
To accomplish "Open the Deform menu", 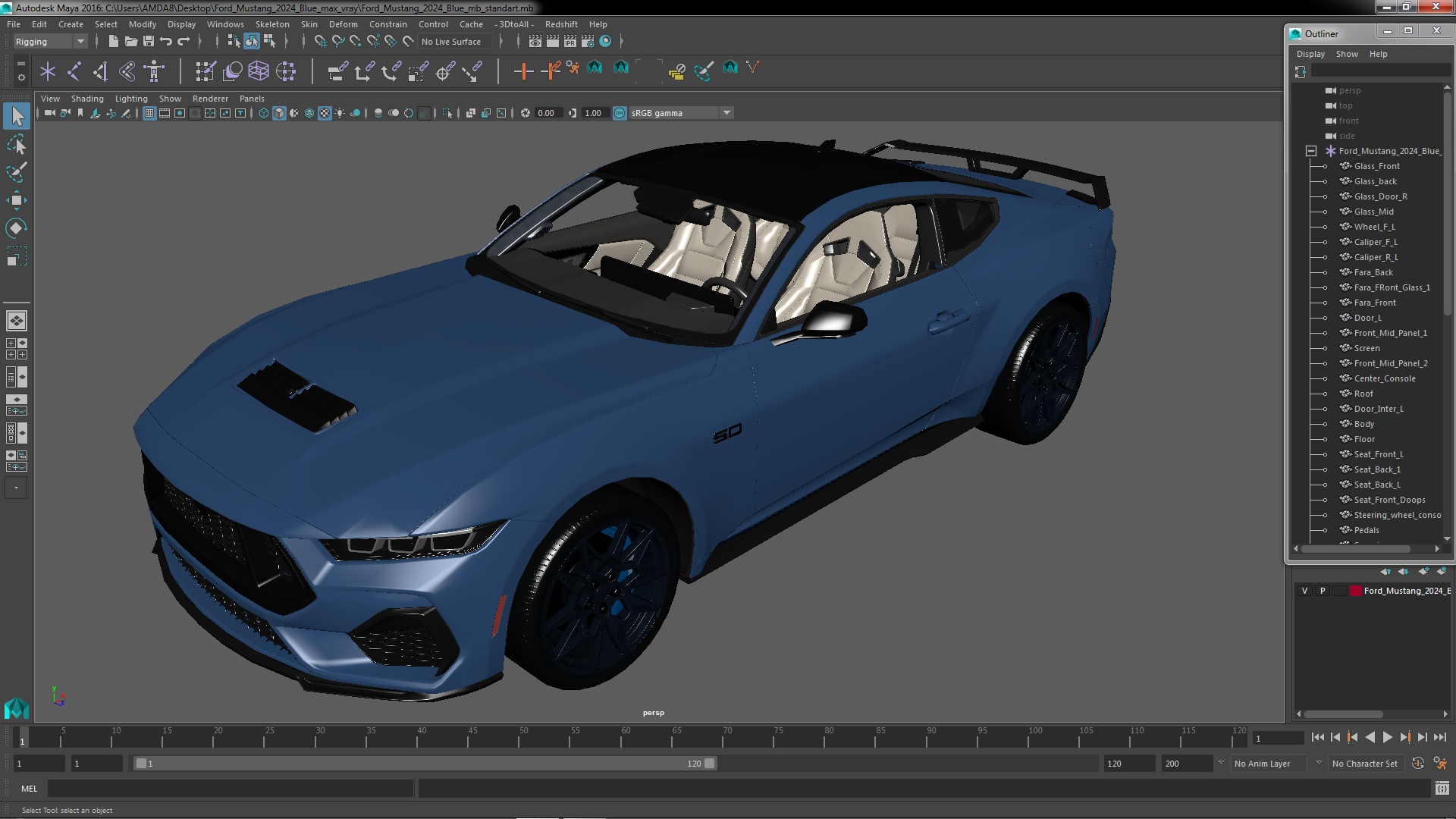I will (x=343, y=24).
